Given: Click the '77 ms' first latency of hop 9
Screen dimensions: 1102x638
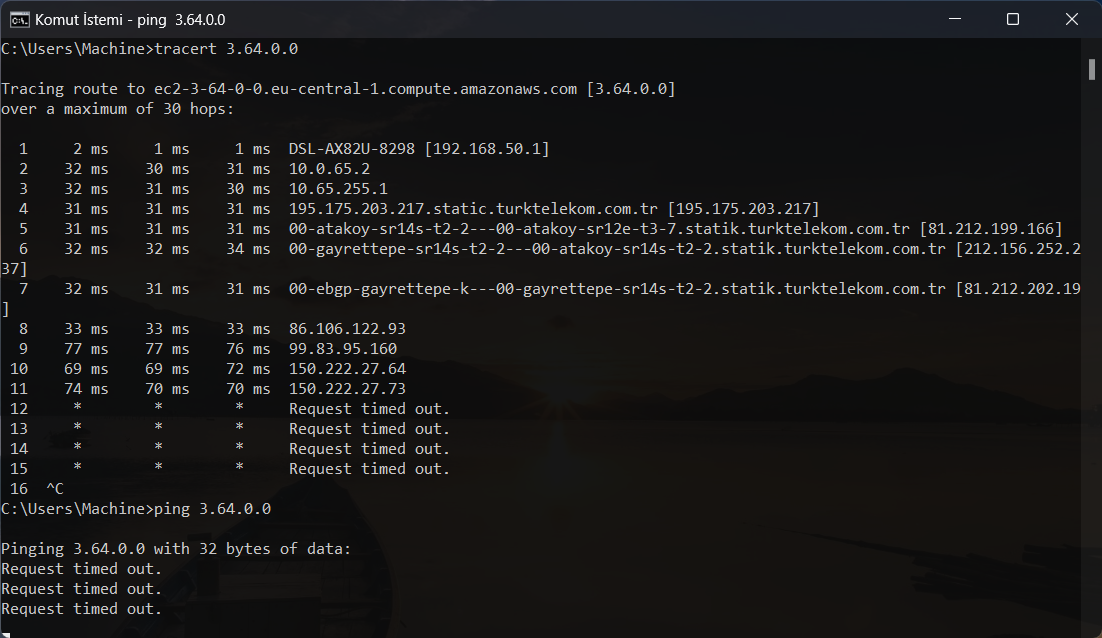Looking at the screenshot, I should (86, 349).
